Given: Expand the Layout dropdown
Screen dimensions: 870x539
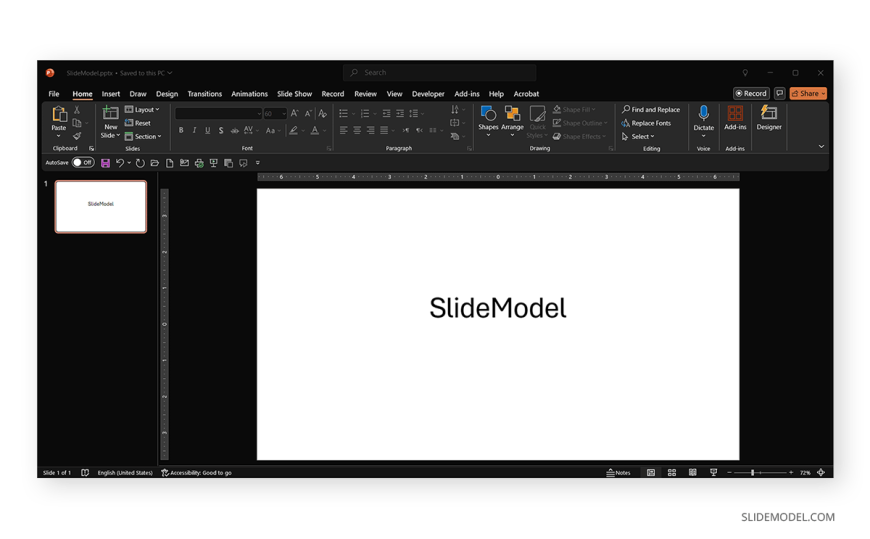Looking at the screenshot, I should [x=143, y=109].
